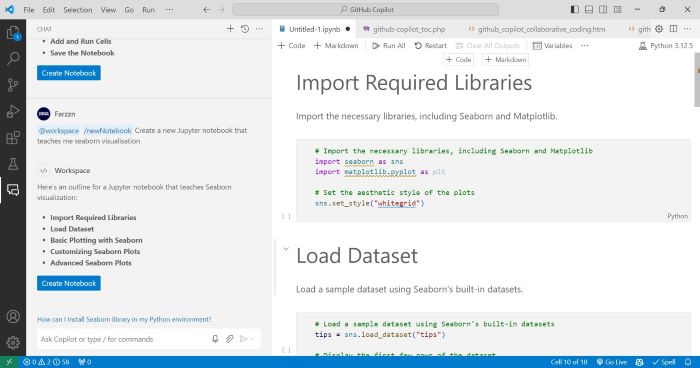The width and height of the screenshot is (700, 368).
Task: Insert Markdown cell via inline hover button
Action: pyautogui.click(x=505, y=59)
